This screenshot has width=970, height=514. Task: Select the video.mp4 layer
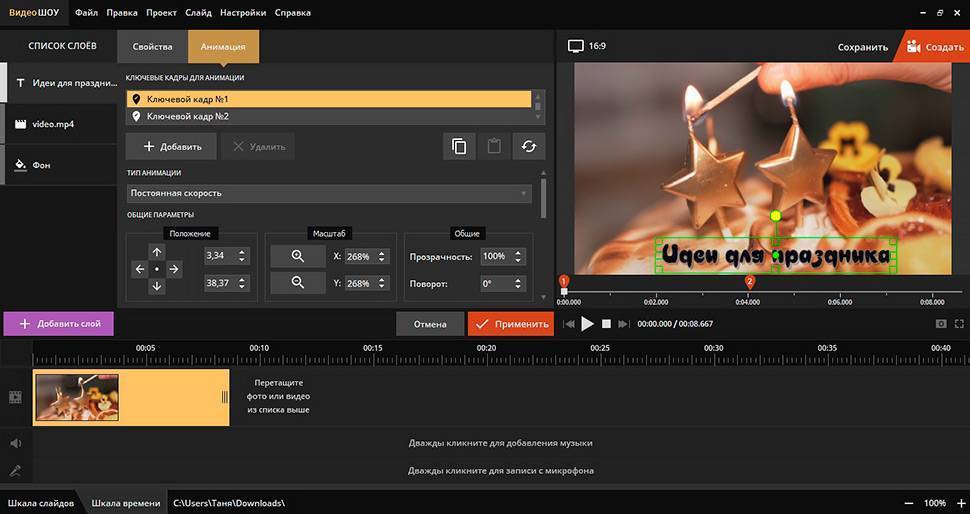(x=58, y=124)
